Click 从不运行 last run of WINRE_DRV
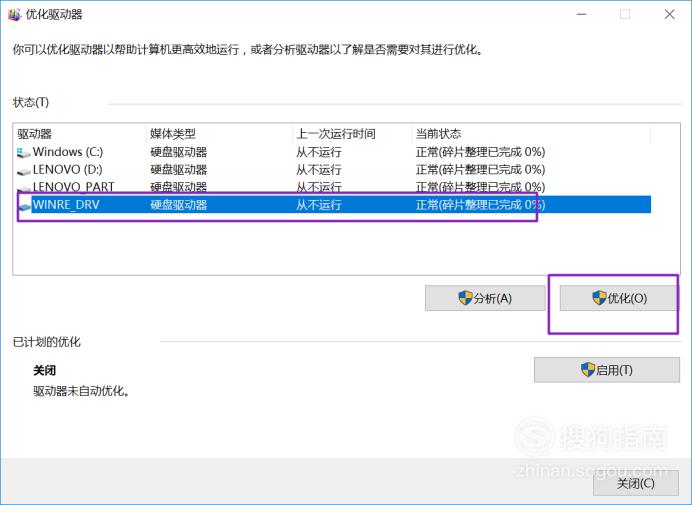Screen dimensions: 692x505 (319, 205)
